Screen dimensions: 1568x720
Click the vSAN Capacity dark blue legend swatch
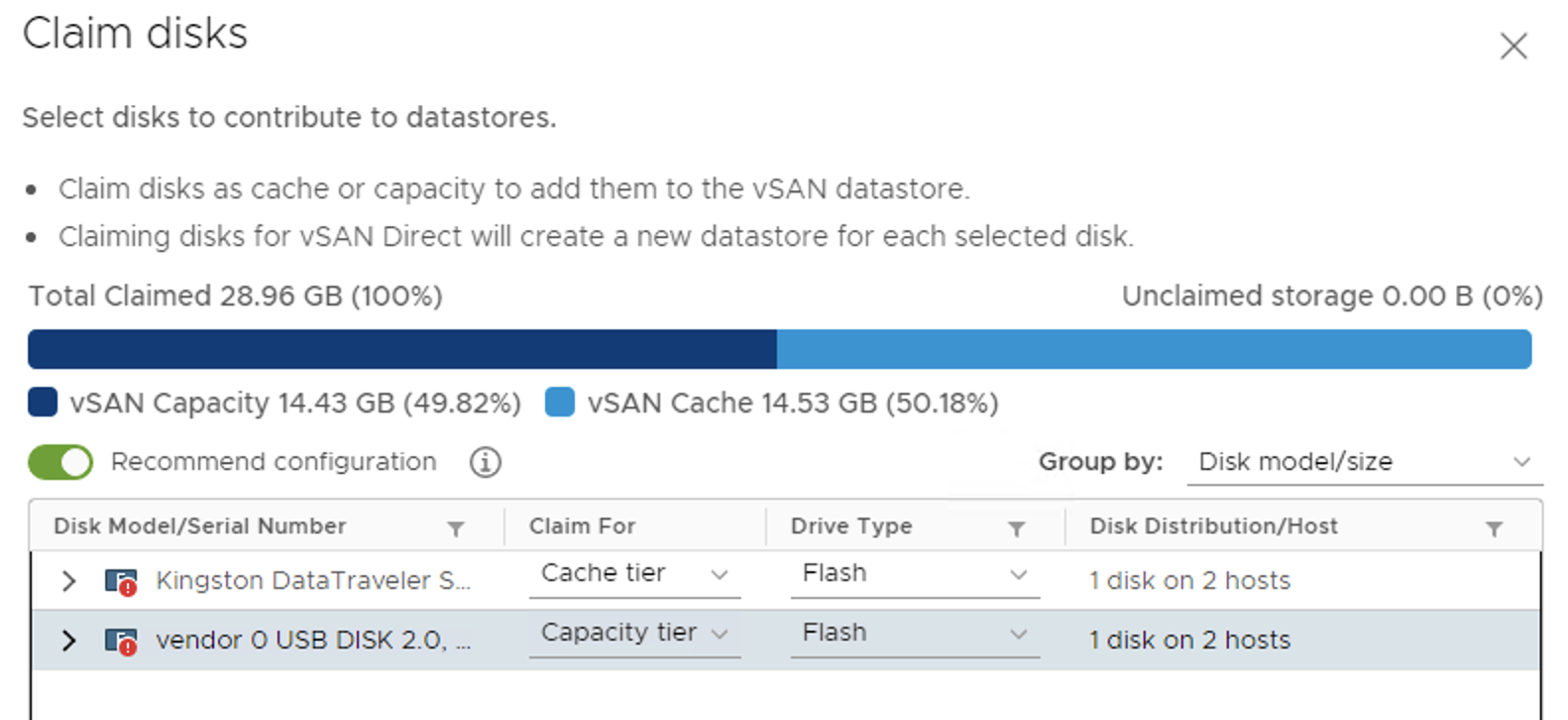43,402
